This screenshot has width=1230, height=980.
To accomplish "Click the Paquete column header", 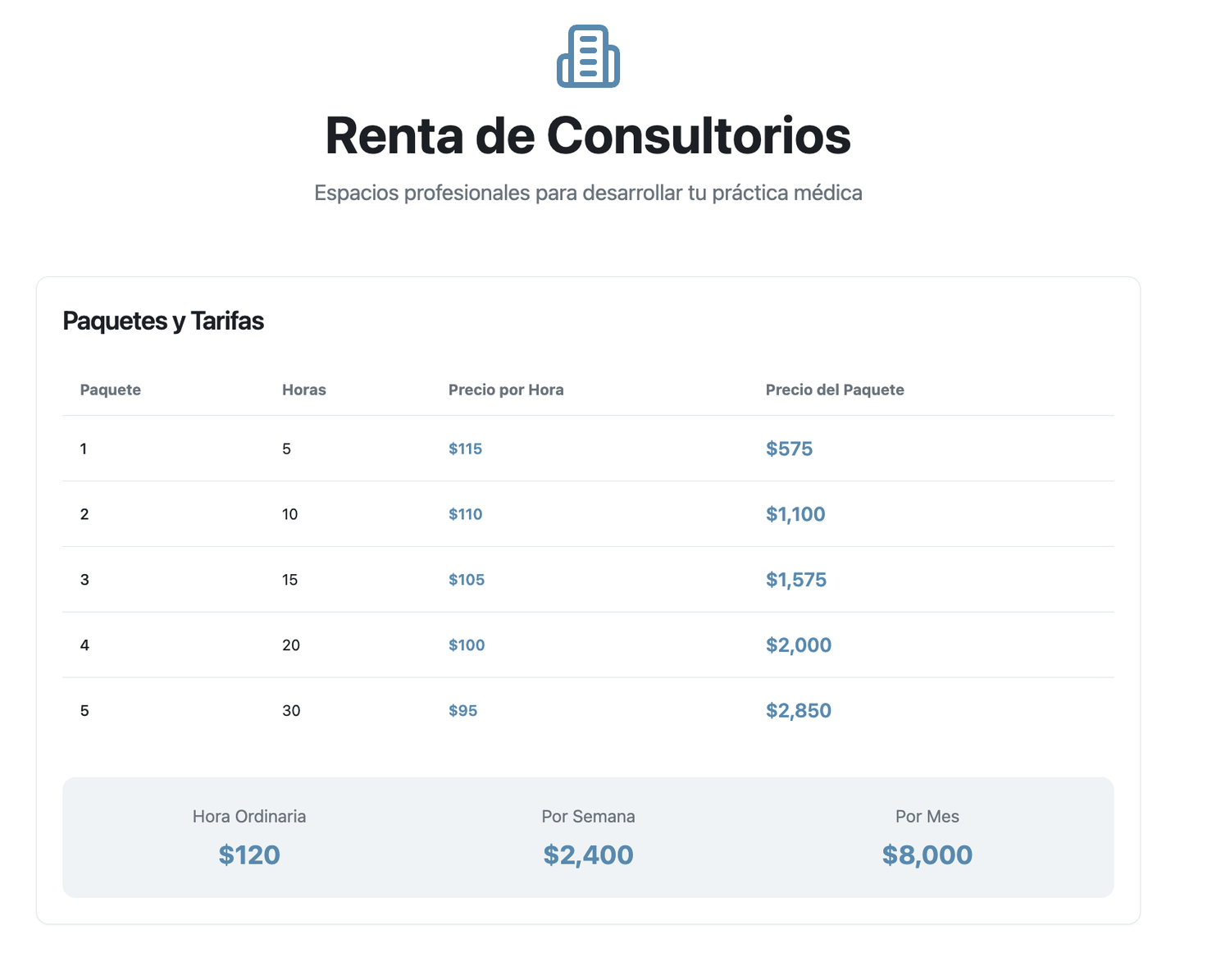I will coord(111,390).
